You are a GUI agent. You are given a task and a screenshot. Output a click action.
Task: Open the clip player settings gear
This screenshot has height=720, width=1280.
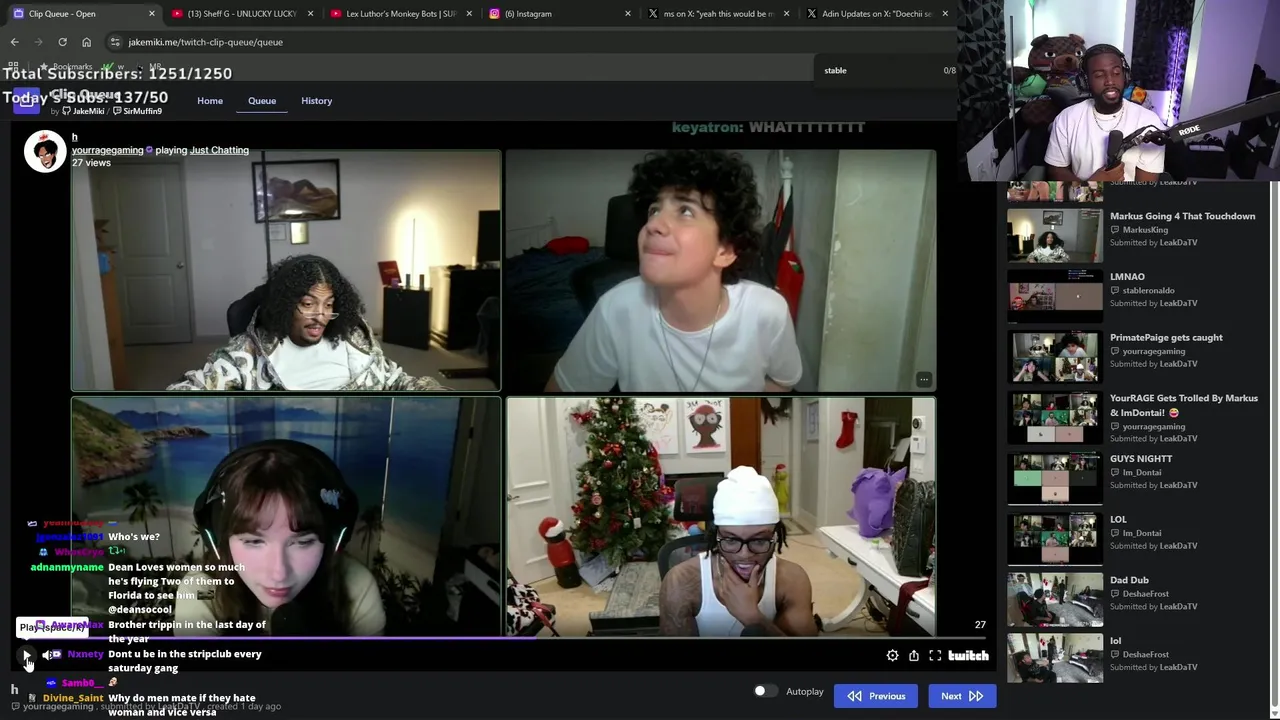892,655
